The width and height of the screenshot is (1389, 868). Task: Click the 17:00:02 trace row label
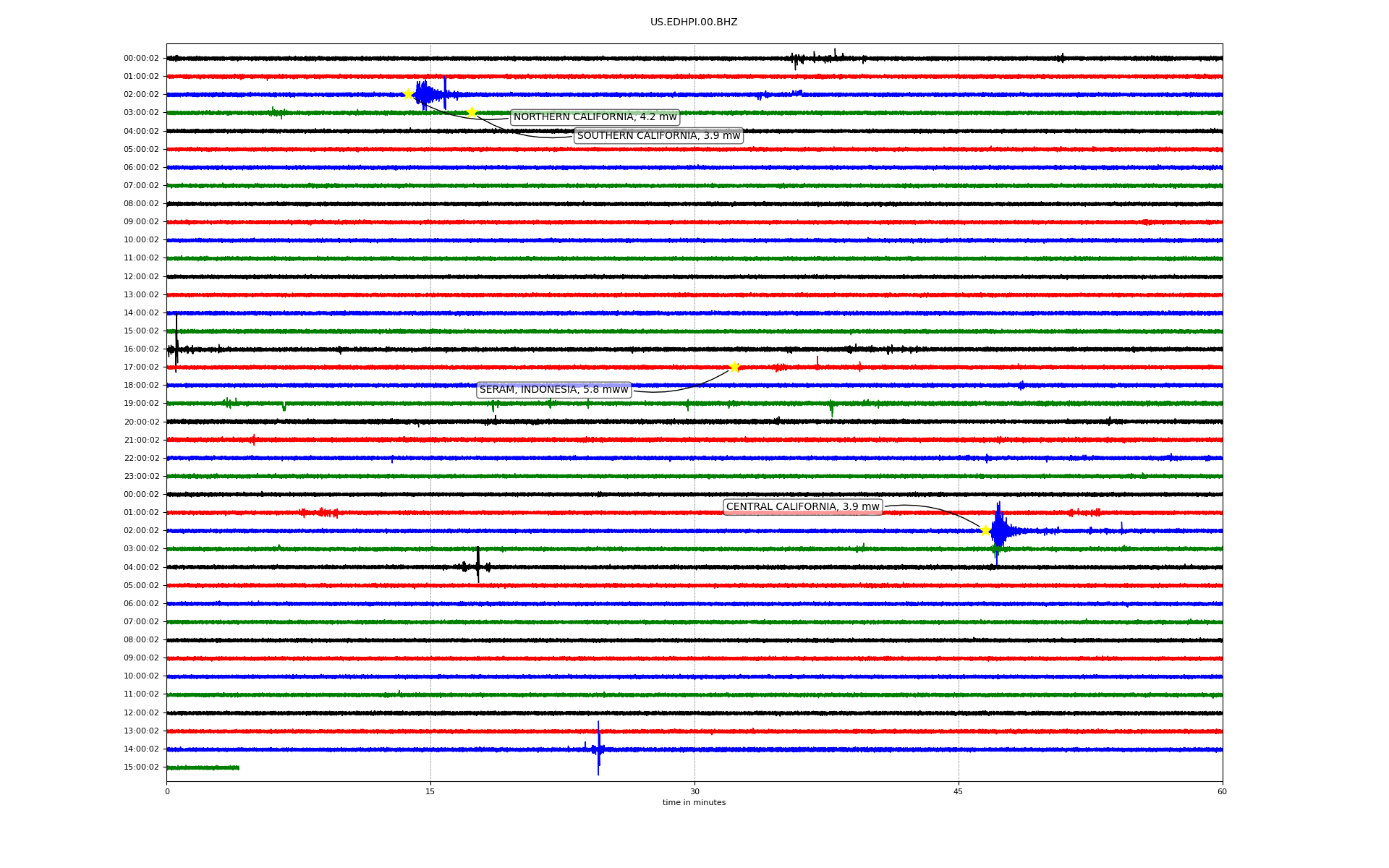click(x=141, y=367)
